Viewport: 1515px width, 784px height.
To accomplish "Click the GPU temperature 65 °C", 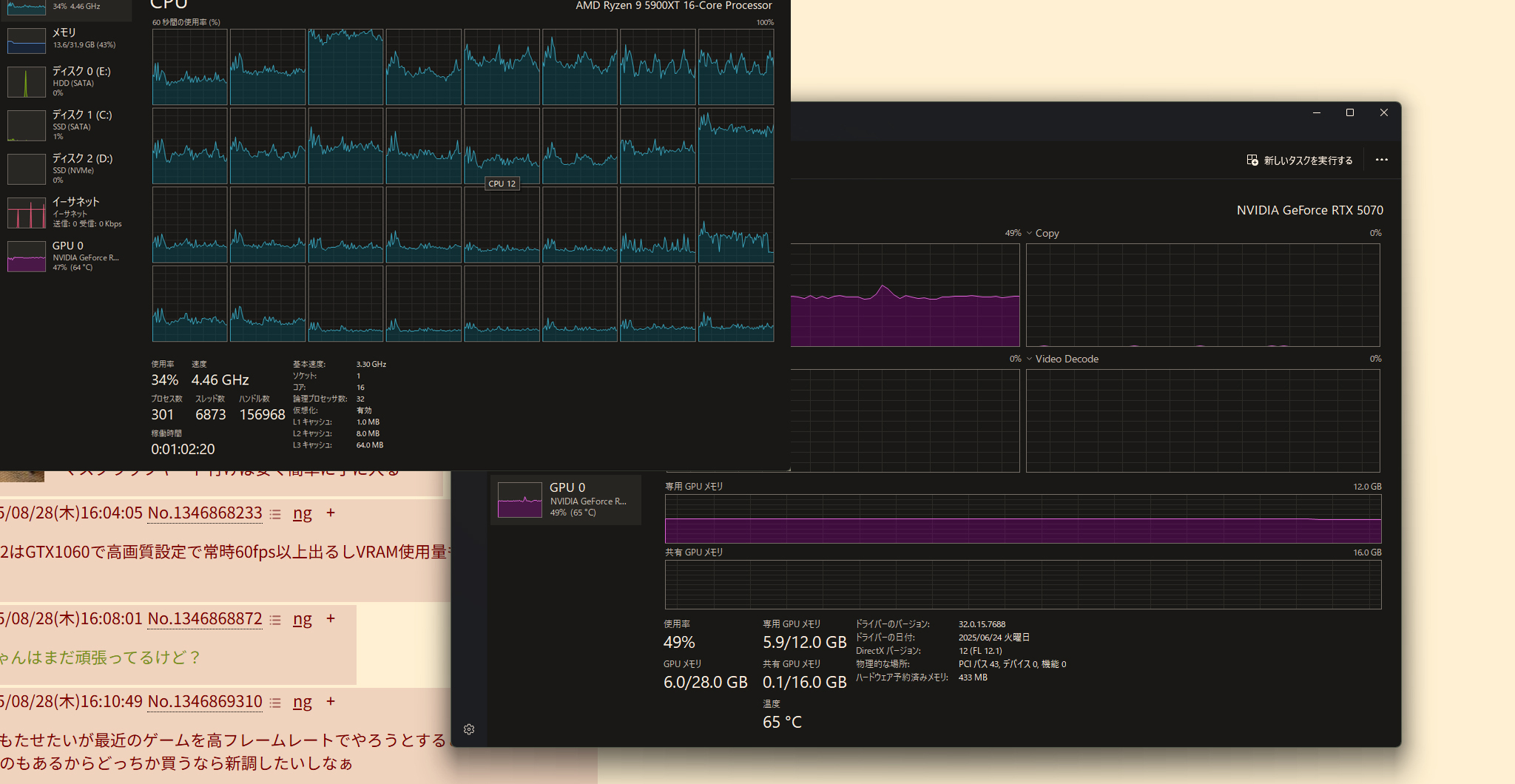I will 782,722.
